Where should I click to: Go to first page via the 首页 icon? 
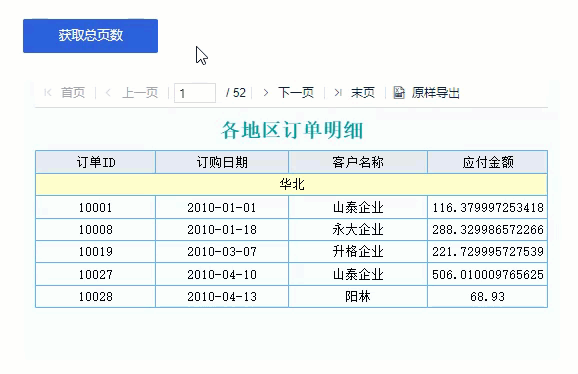[x=48, y=92]
